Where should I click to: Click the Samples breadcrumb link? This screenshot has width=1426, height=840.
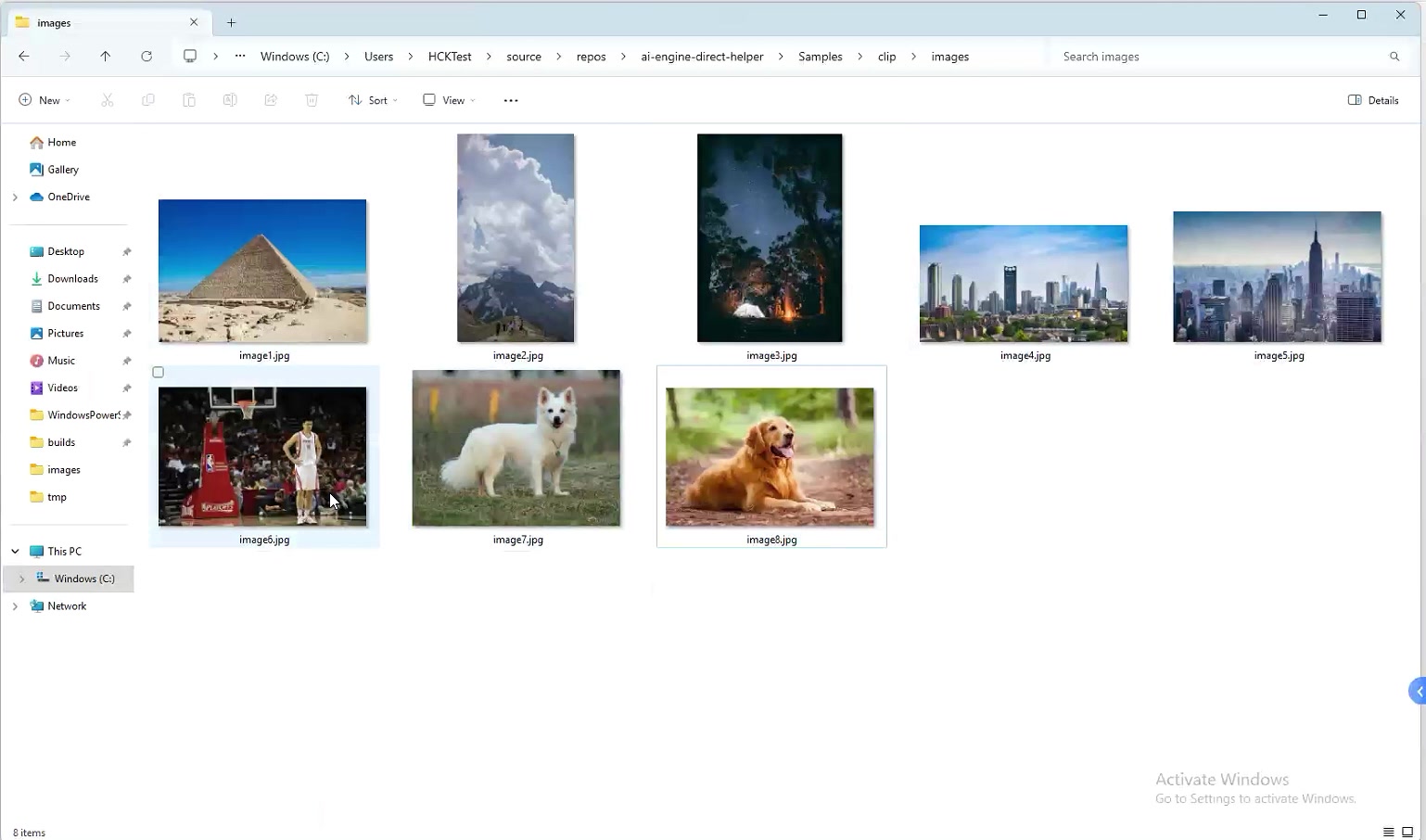(820, 57)
